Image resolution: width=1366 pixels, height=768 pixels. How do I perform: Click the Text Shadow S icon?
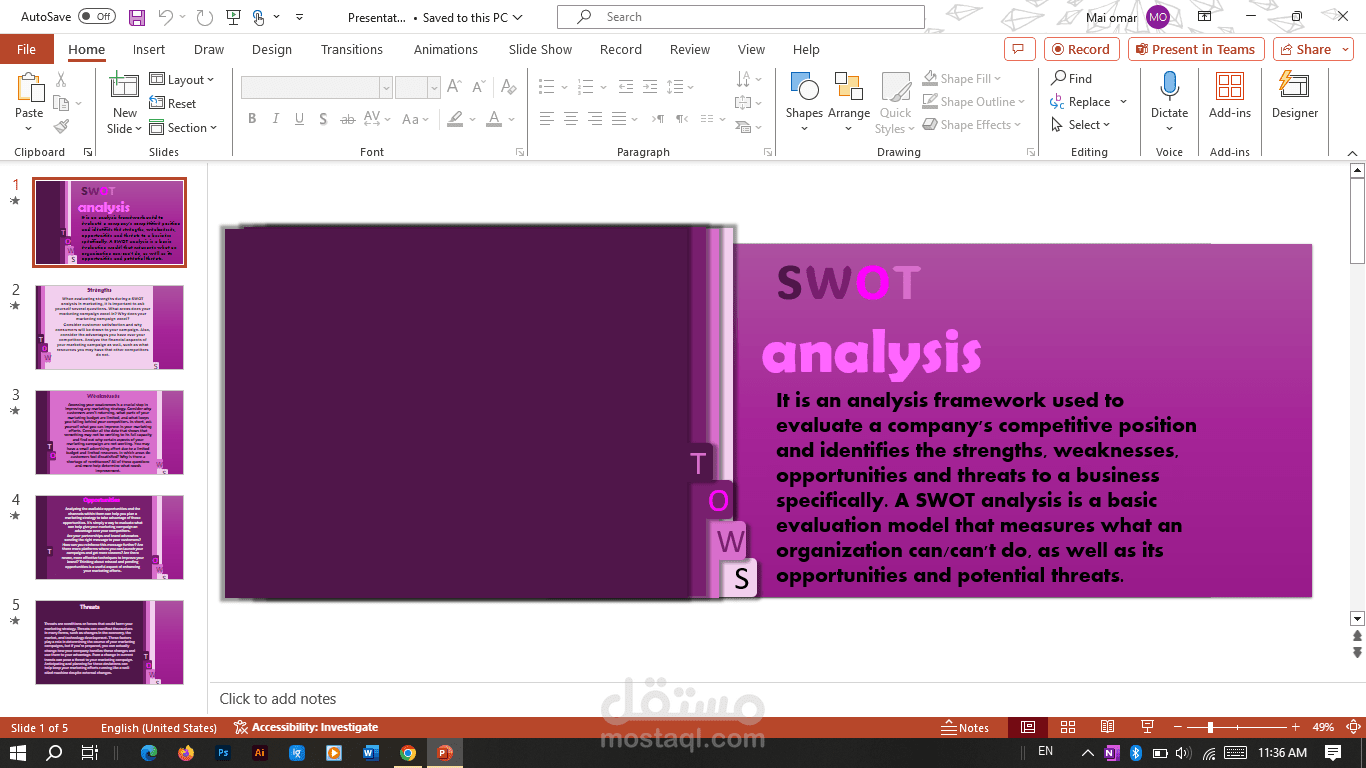(x=323, y=119)
